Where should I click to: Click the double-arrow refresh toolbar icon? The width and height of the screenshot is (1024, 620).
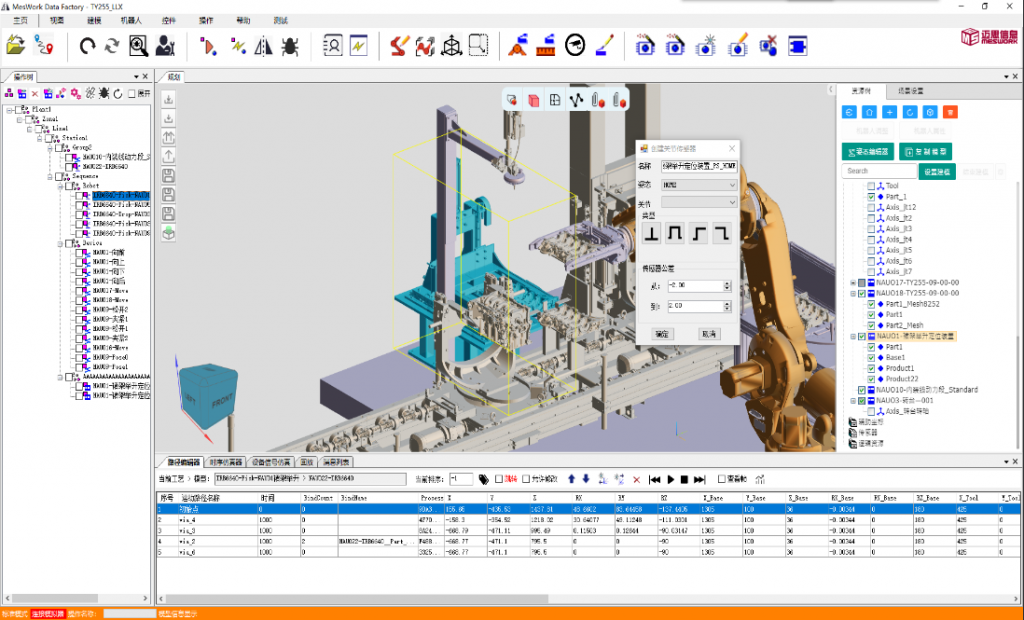[x=112, y=46]
